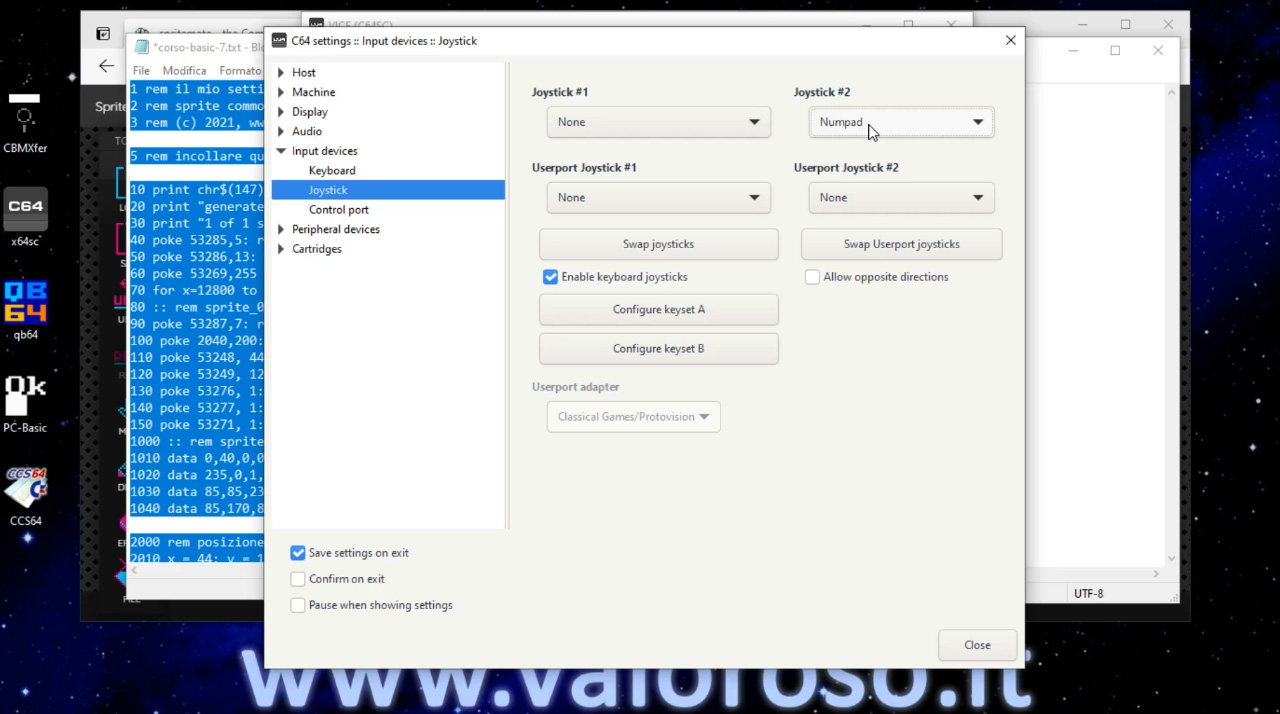
Task: Select Control port in settings tree
Action: [x=338, y=210]
